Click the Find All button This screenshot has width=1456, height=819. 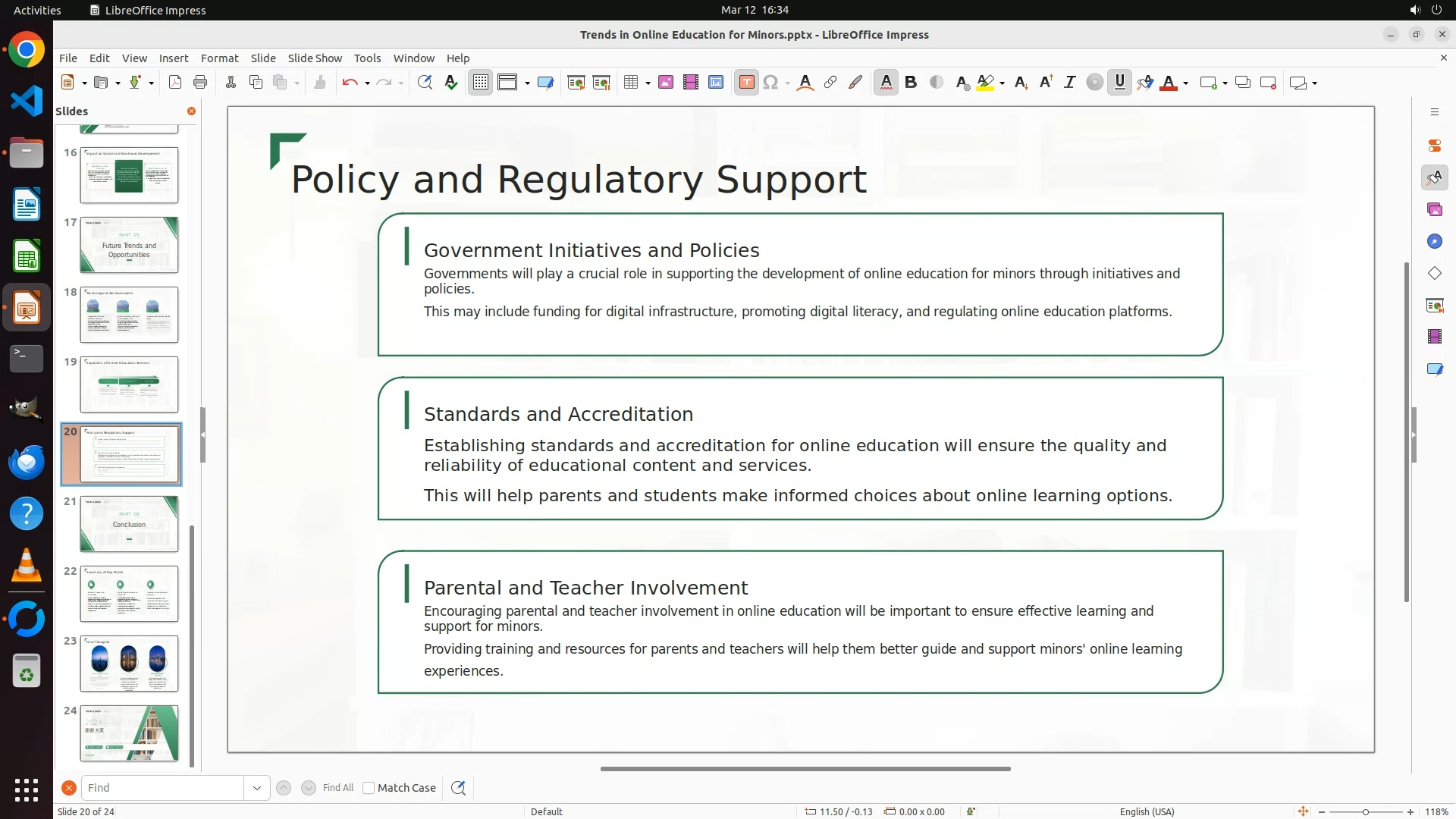337,788
